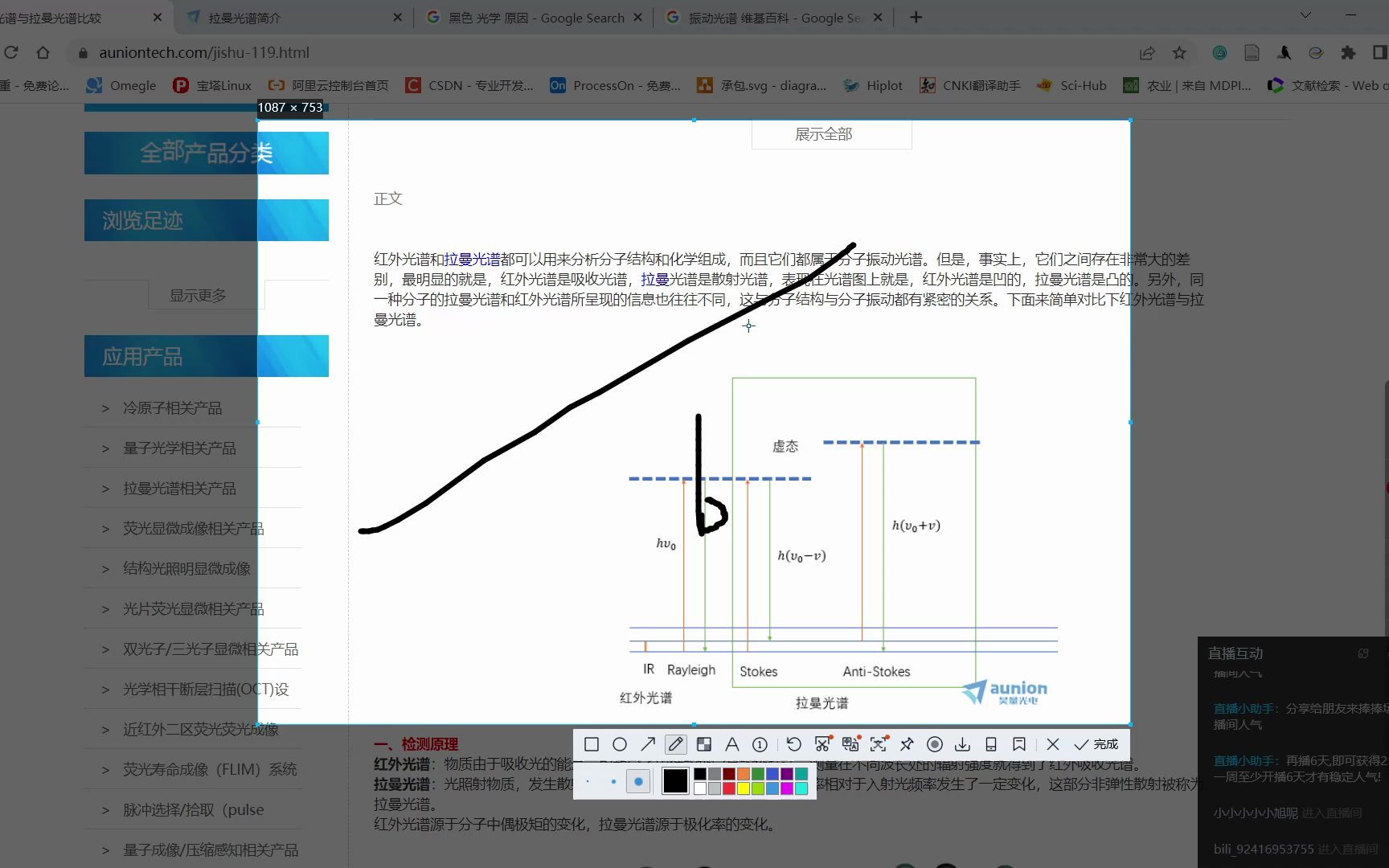1389x868 pixels.
Task: Expand 量子光学相关产品 category arrow
Action: 105,448
